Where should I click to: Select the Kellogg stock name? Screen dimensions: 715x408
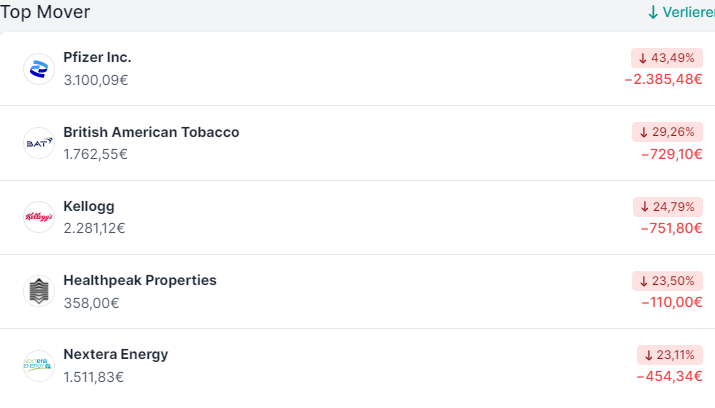click(x=89, y=206)
